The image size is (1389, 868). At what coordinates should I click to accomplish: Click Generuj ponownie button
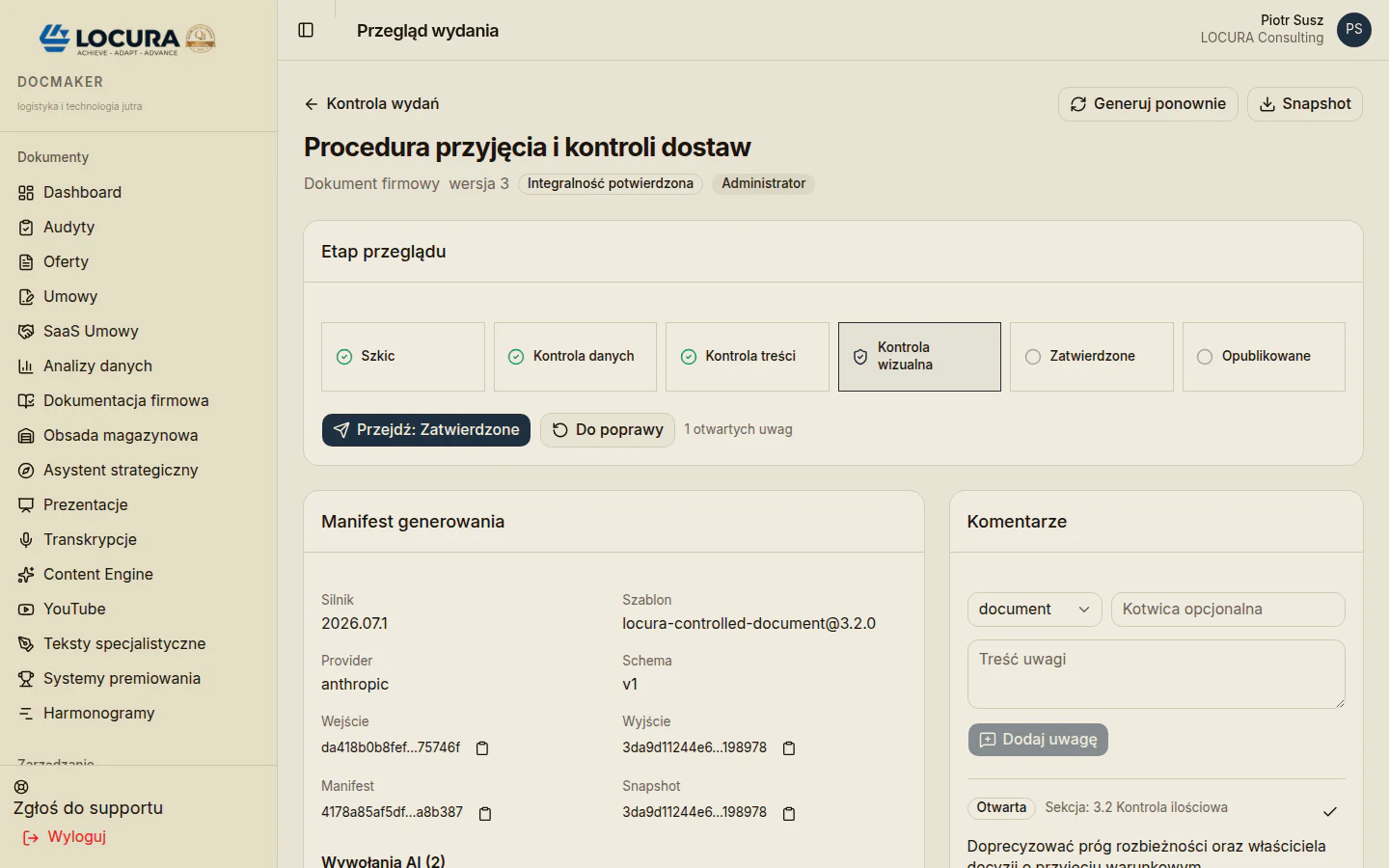click(x=1148, y=104)
